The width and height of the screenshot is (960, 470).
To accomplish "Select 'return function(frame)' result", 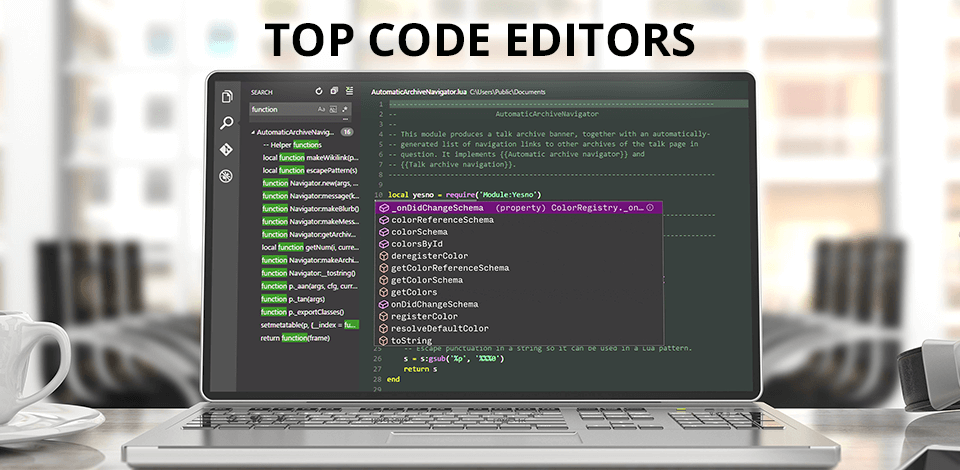I will 296,338.
